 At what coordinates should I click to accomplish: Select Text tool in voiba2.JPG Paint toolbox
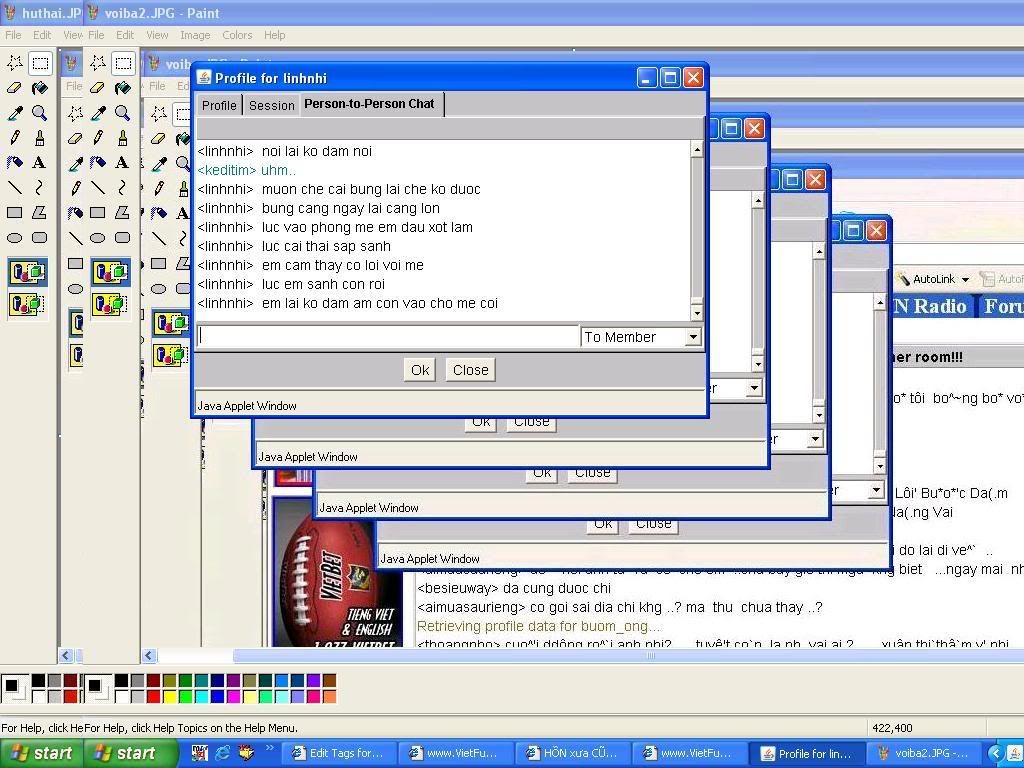click(122, 162)
